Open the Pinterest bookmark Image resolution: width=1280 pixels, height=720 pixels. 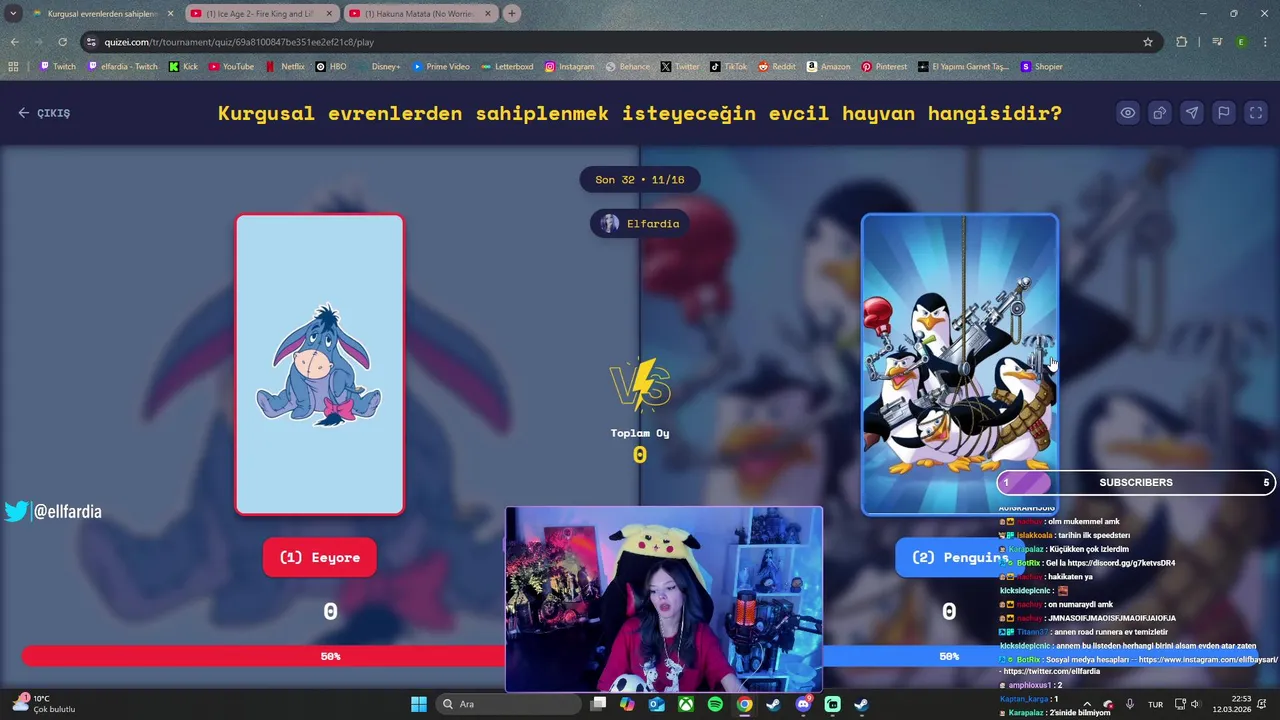click(884, 67)
